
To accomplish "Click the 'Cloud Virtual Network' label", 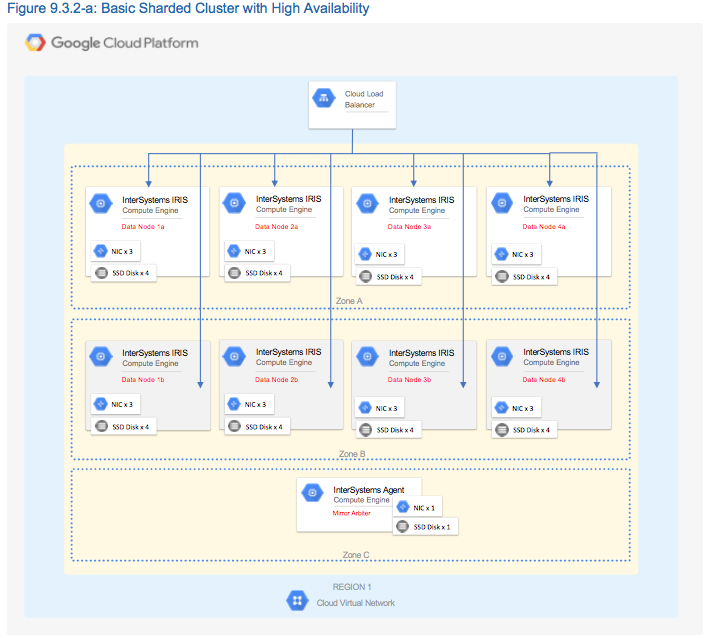I will click(355, 603).
